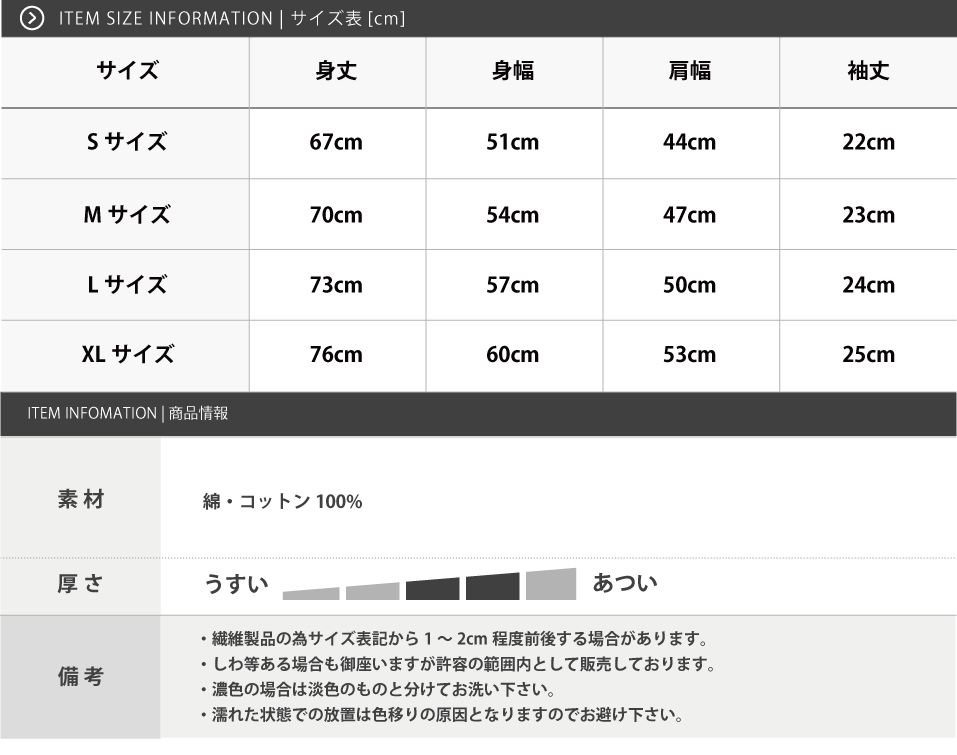Select the S サイズ row label
This screenshot has height=755, width=957.
126,142
